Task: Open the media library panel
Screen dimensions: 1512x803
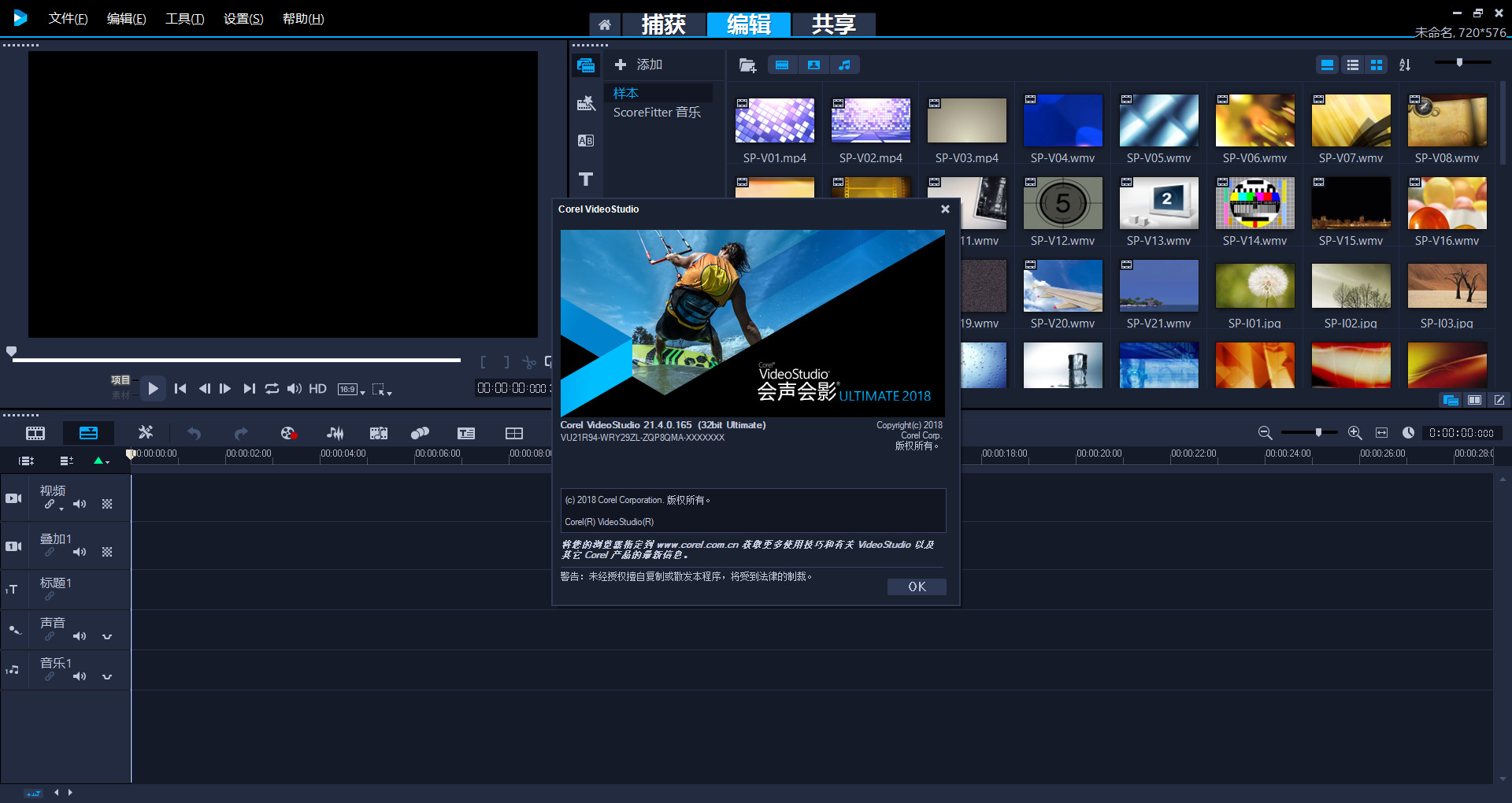Action: (x=586, y=65)
